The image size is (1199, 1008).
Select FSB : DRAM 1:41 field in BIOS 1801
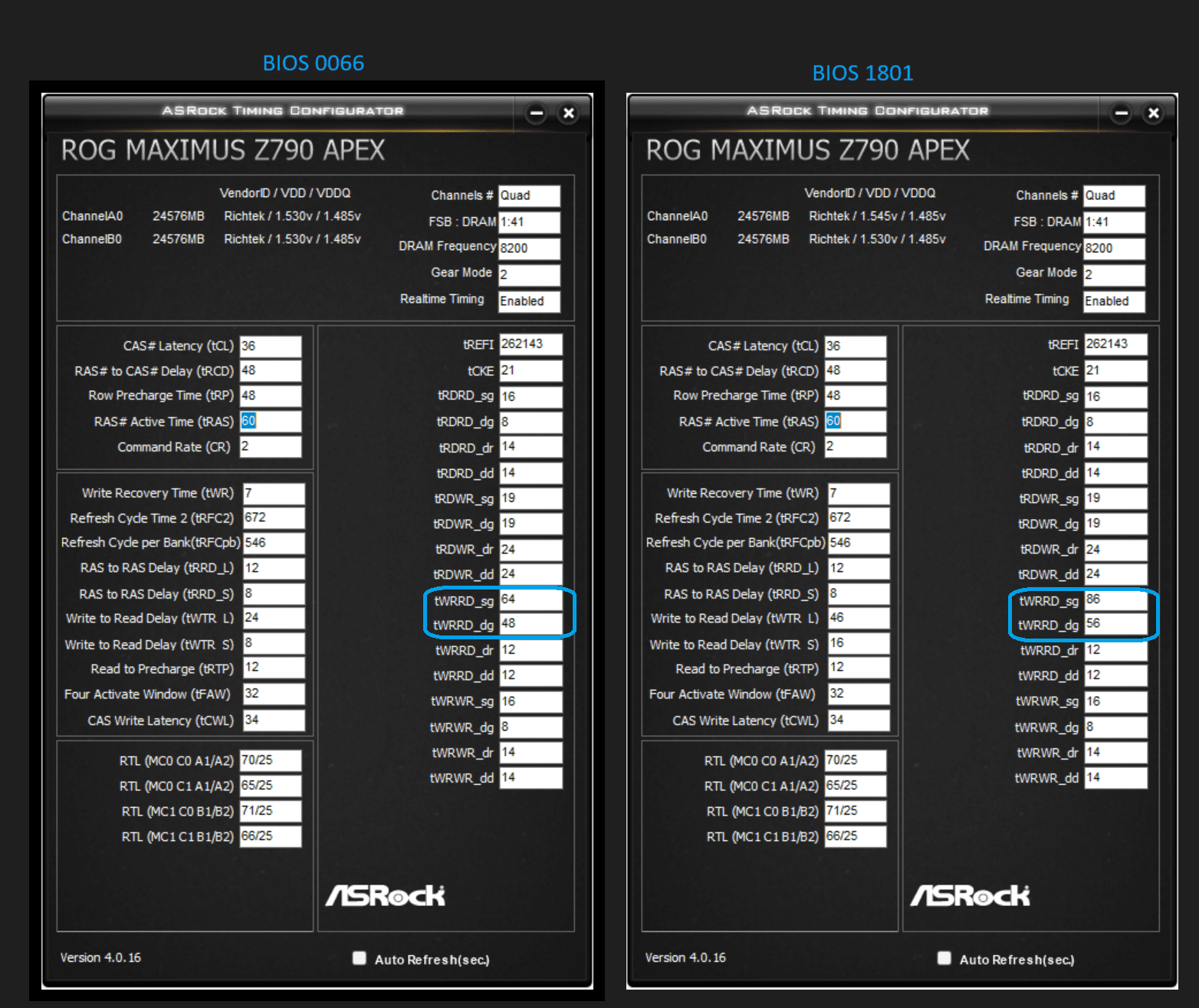point(1114,222)
